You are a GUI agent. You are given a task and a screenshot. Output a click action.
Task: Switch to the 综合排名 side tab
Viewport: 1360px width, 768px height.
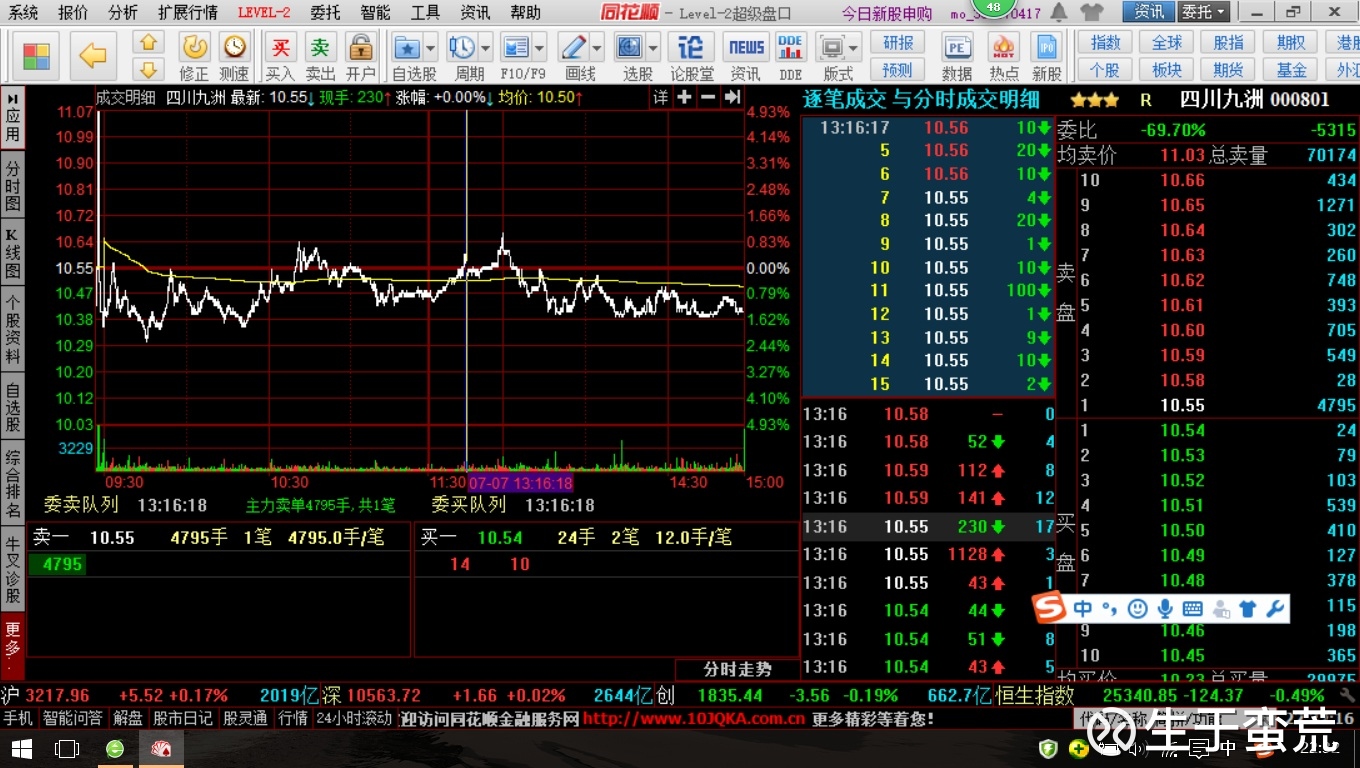point(12,485)
